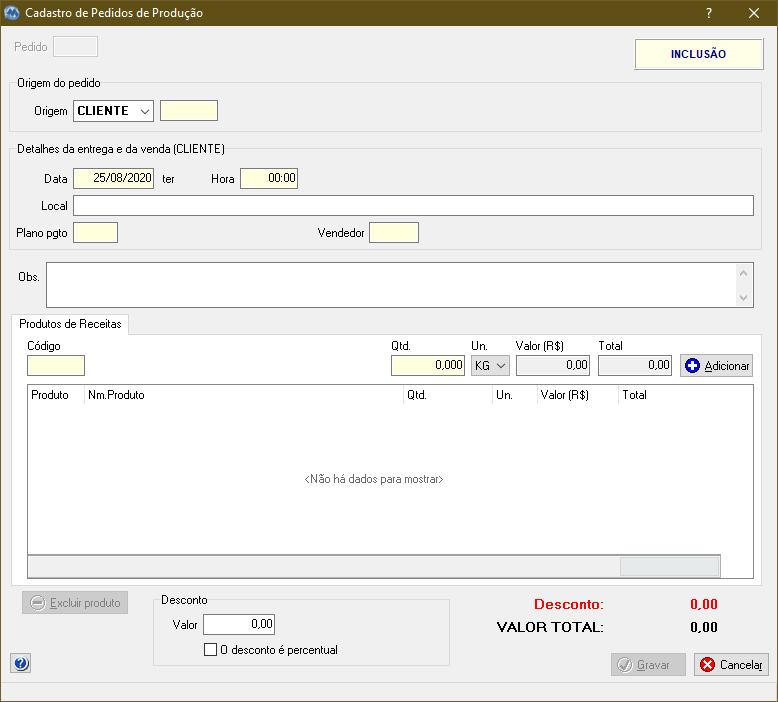Click the Local text field
The image size is (778, 702).
pos(413,205)
